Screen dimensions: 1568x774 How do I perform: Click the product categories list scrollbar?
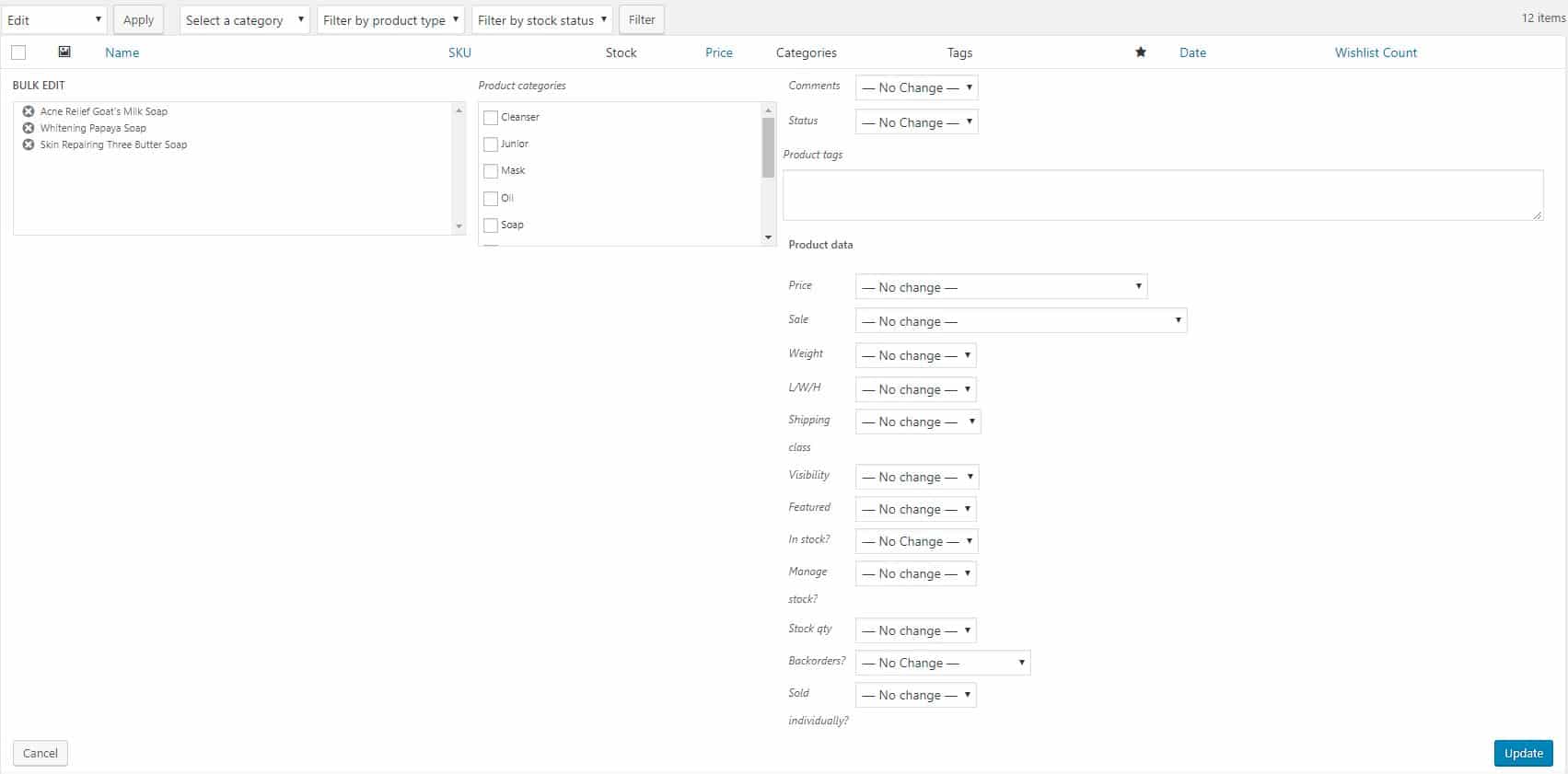pos(769,147)
